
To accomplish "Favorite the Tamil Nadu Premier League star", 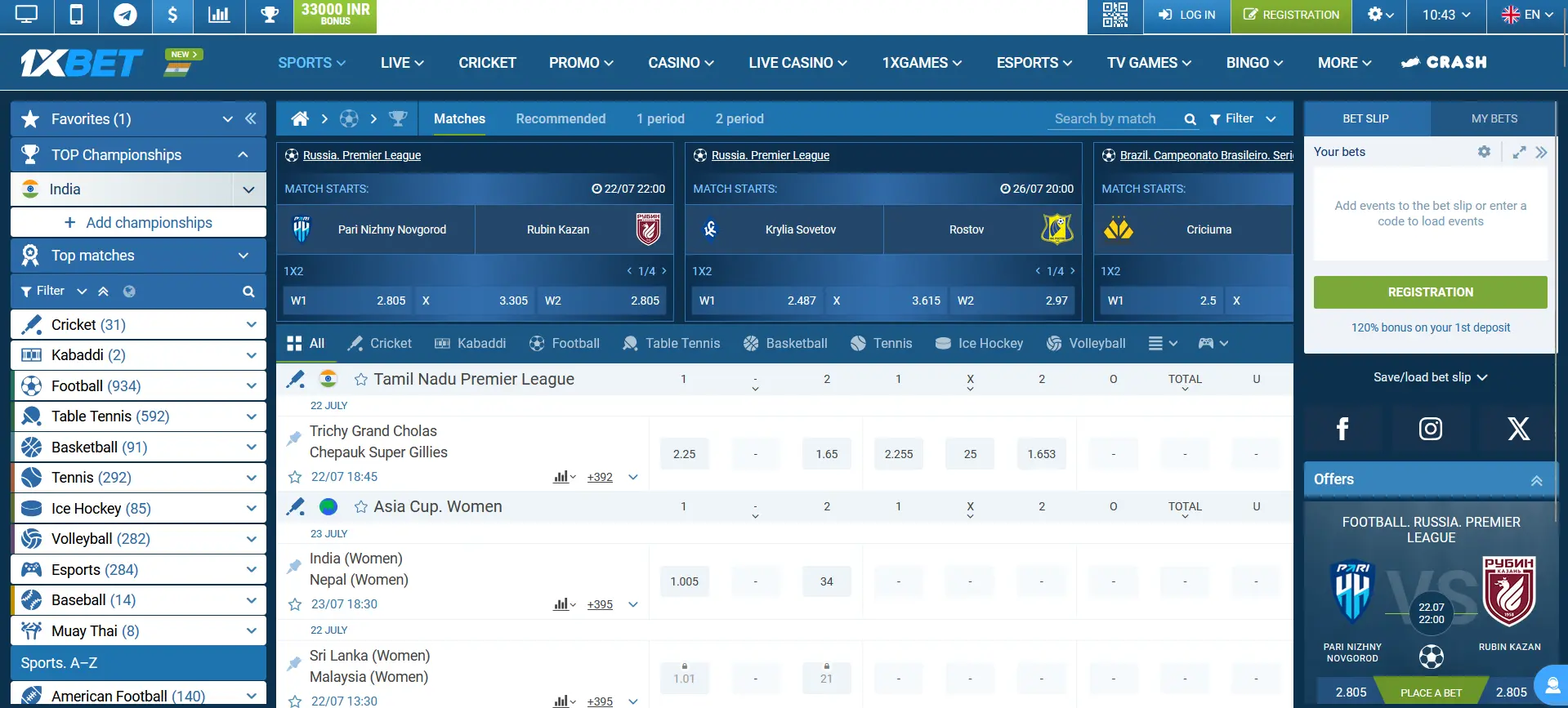I will coord(360,380).
